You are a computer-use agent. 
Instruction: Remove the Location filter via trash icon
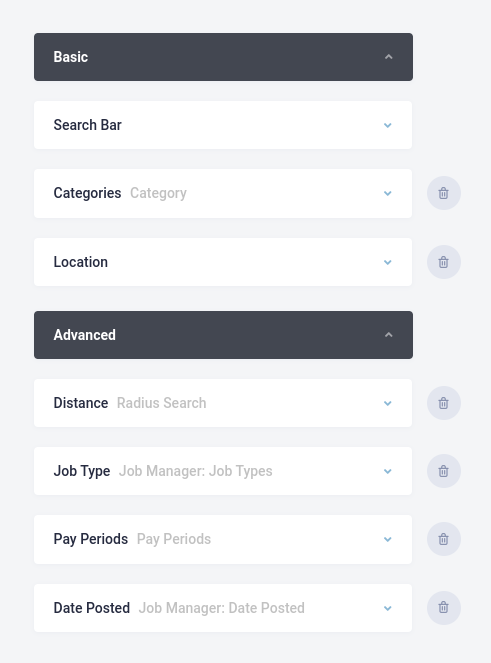point(444,262)
